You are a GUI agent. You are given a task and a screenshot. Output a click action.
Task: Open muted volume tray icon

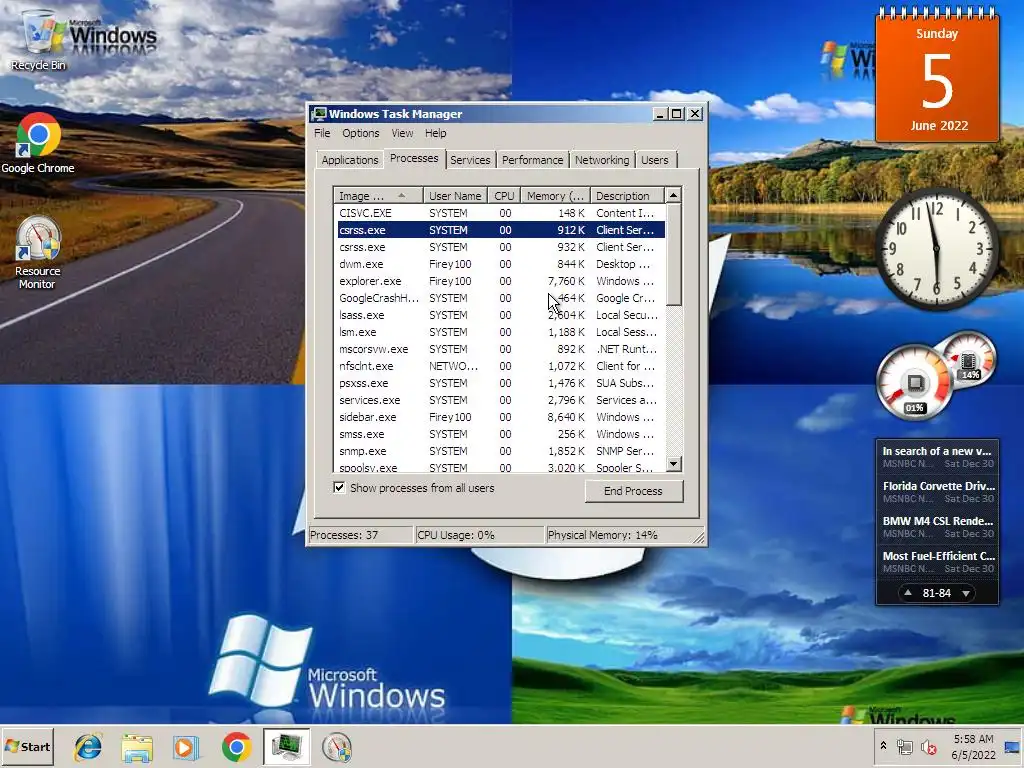click(928, 746)
